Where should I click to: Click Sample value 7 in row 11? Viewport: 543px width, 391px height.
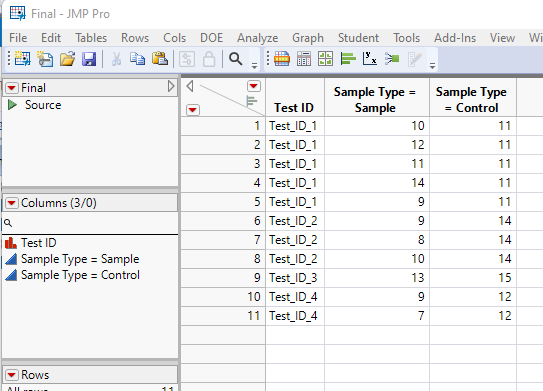[x=377, y=316]
